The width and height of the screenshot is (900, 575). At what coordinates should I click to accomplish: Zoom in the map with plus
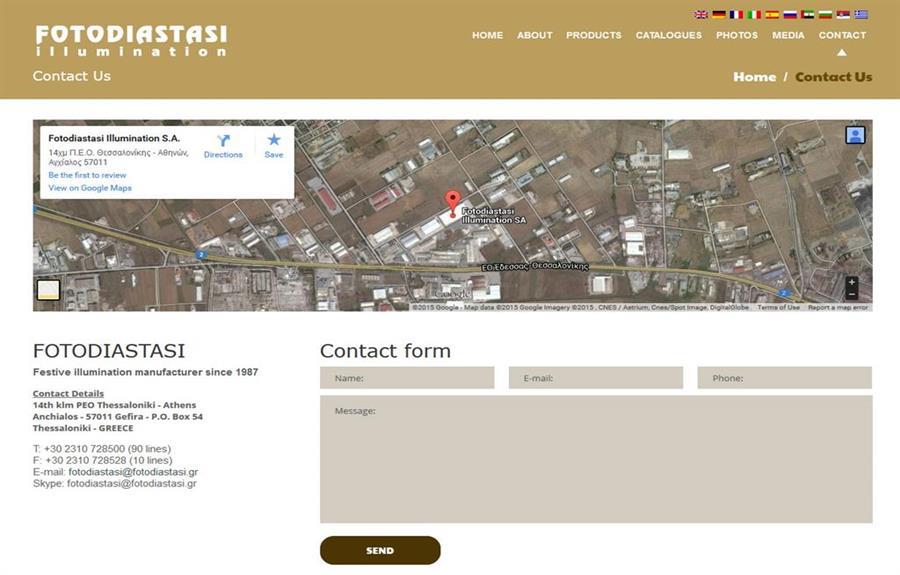pos(852,283)
